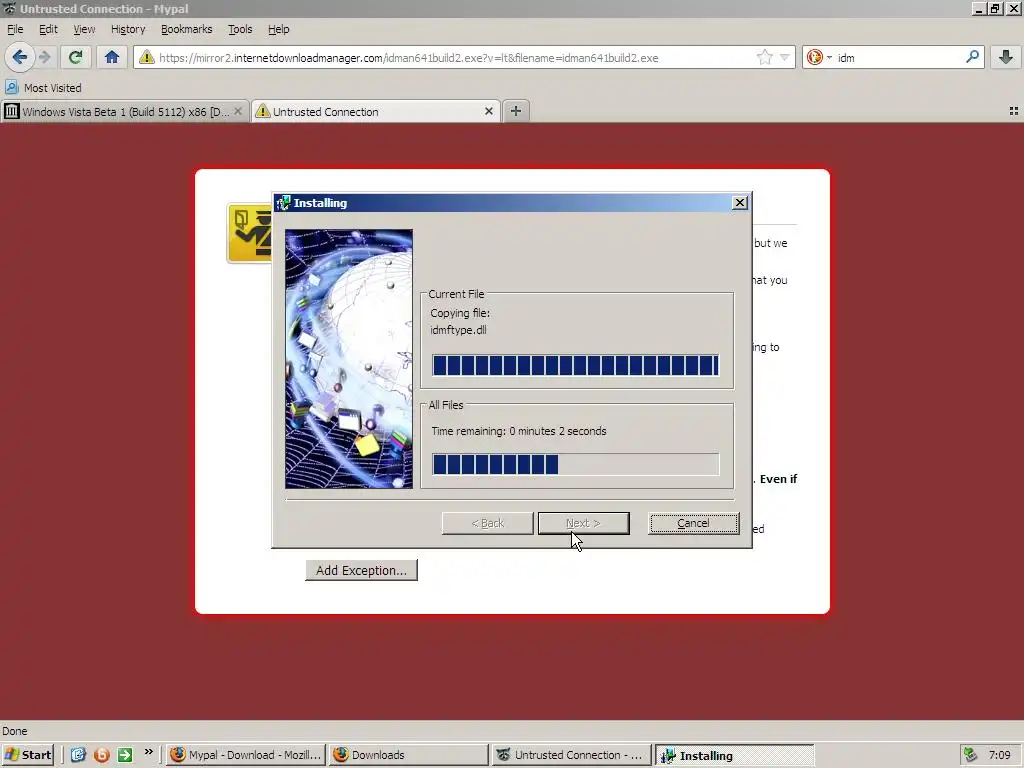Image resolution: width=1024 pixels, height=768 pixels.
Task: Click the Current File progress bar
Action: [575, 365]
